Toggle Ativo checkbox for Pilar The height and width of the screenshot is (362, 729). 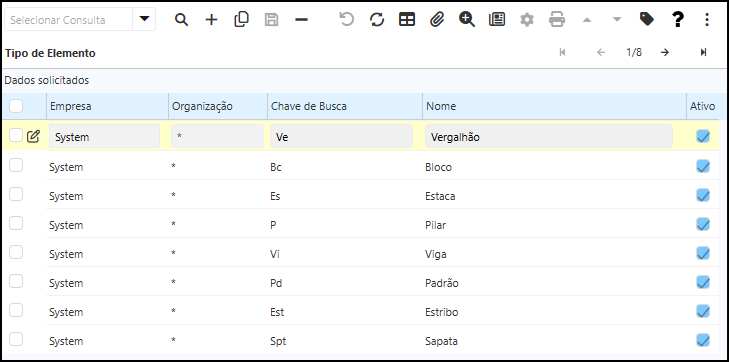click(x=703, y=224)
